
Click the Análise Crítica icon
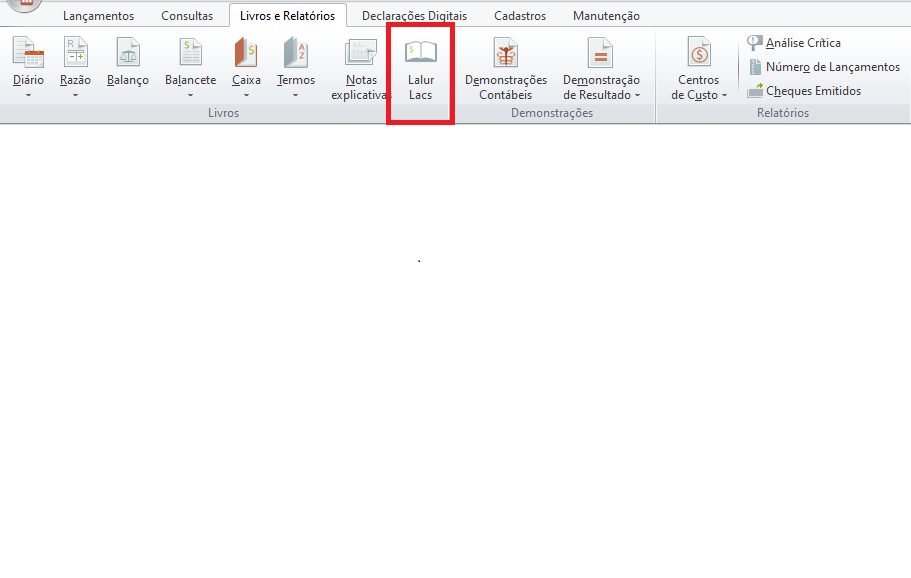[755, 42]
